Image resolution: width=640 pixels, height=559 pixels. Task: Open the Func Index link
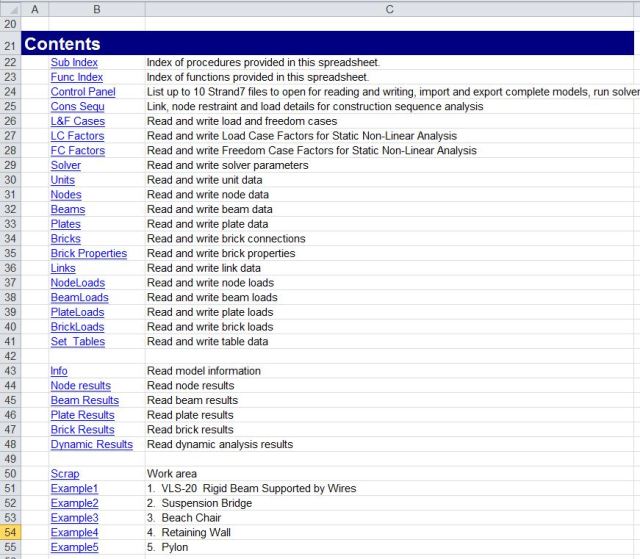(x=76, y=77)
